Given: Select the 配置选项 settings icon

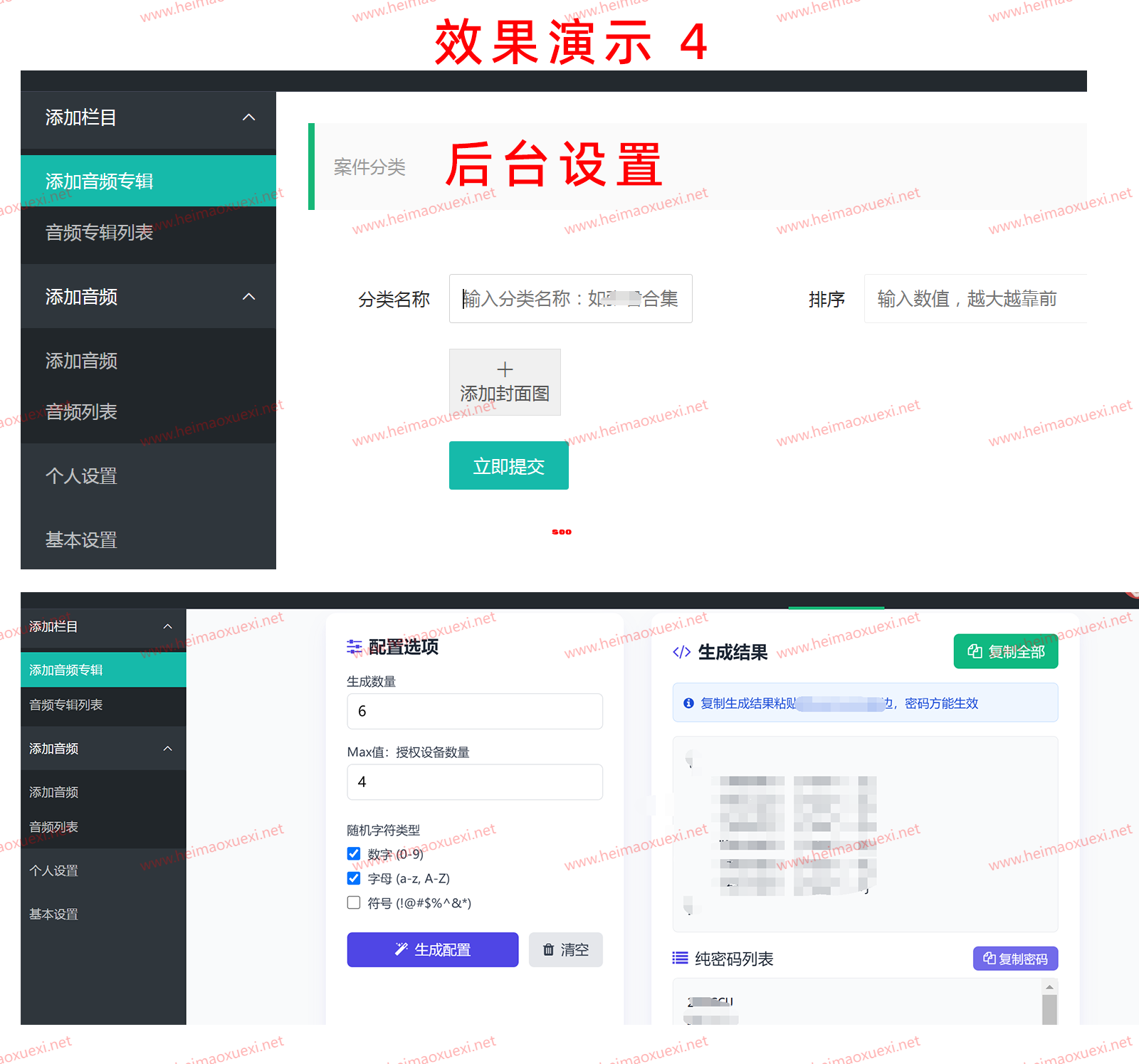Looking at the screenshot, I should click(x=354, y=647).
